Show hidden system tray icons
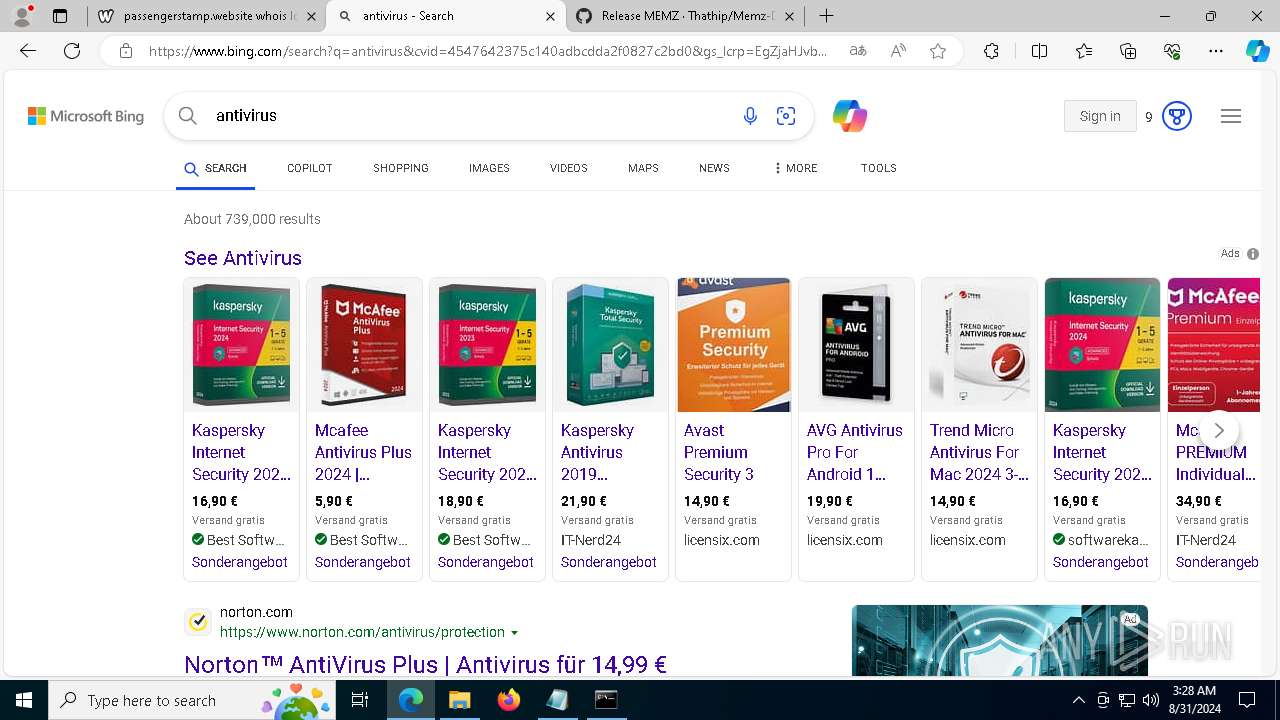Viewport: 1280px width, 720px height. 1078,700
